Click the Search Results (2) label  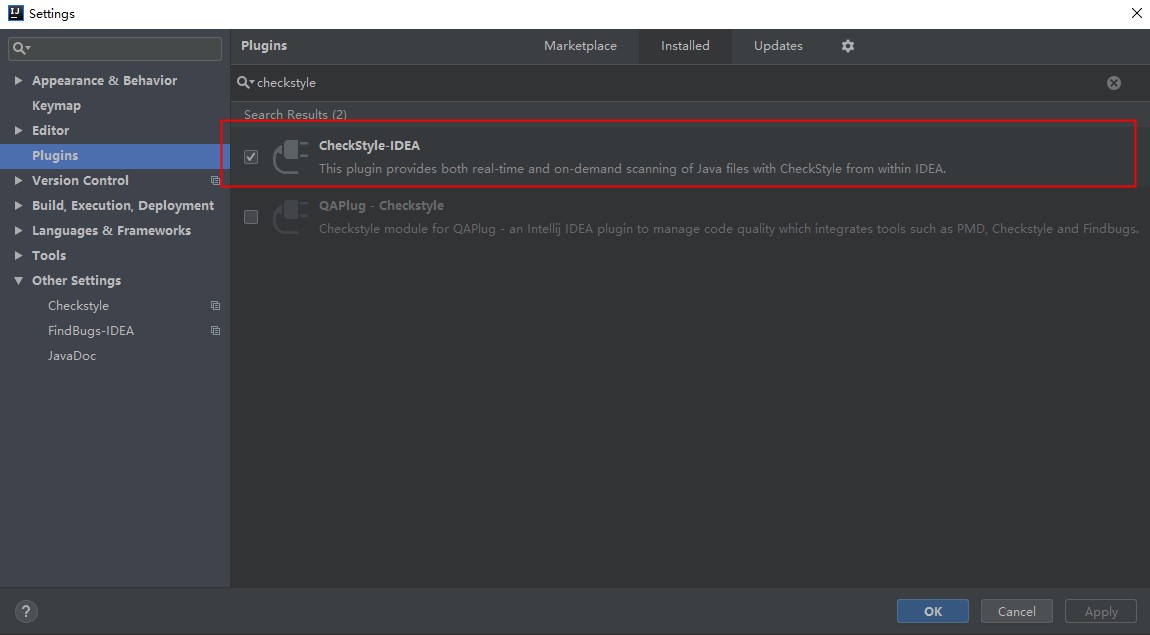pos(295,114)
